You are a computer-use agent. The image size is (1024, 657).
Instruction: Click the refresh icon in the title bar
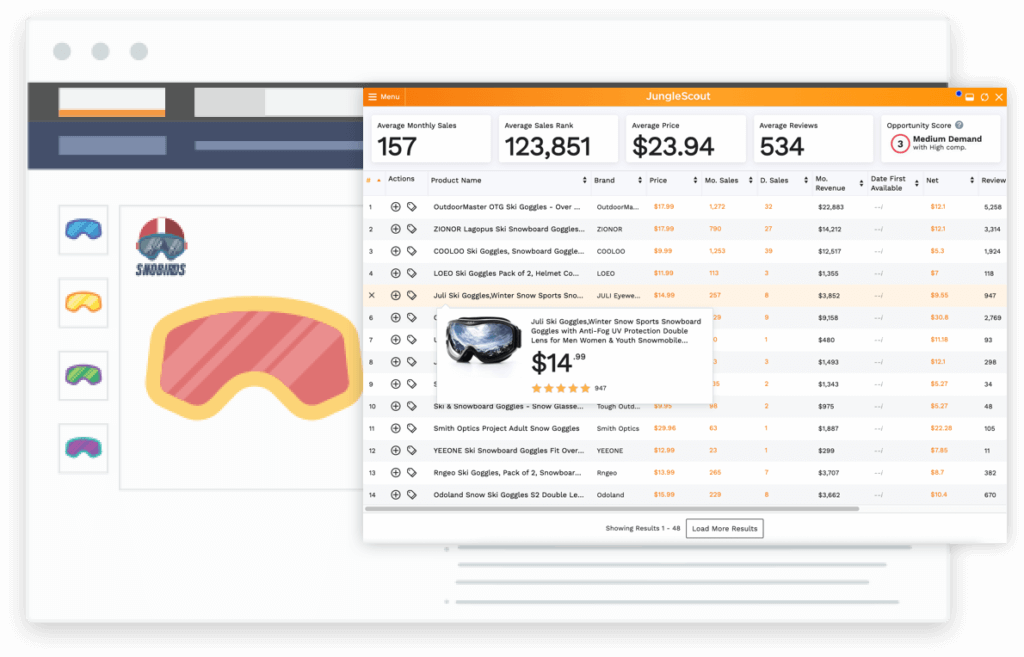985,97
